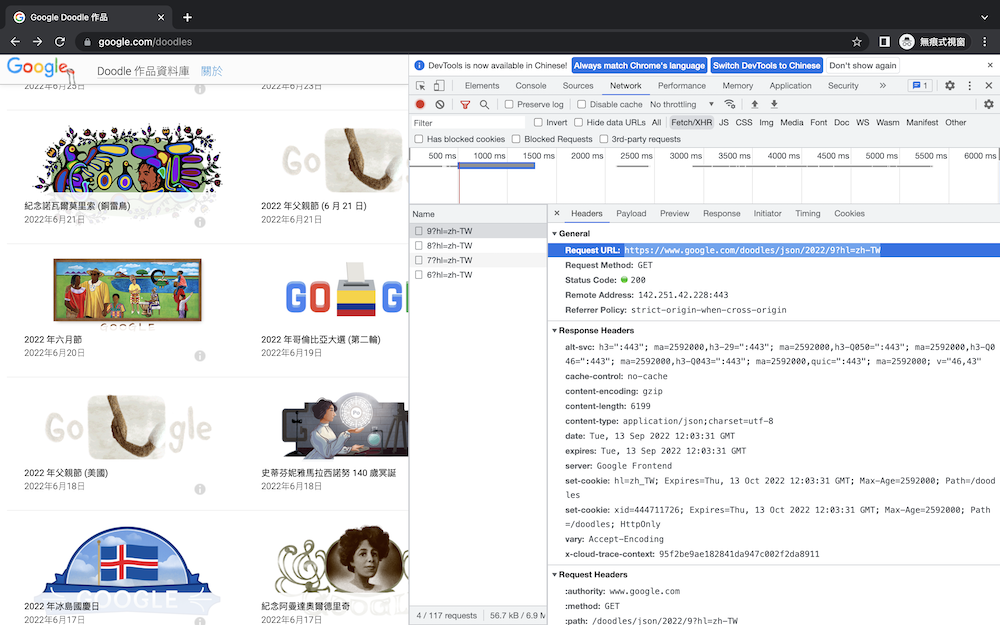Viewport: 1000px width, 625px height.
Task: Open DevTools three-dot customize menu
Action: tap(969, 85)
